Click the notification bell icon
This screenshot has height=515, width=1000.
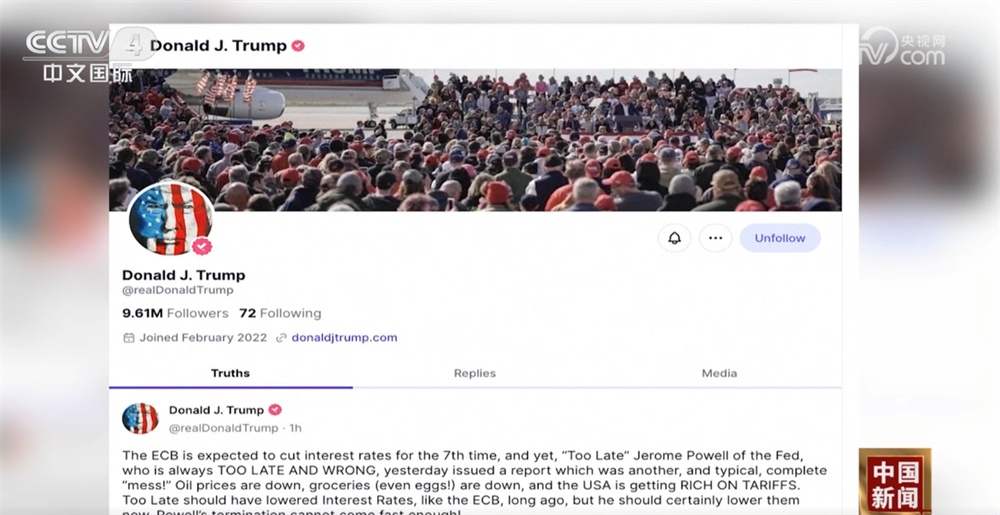click(674, 238)
